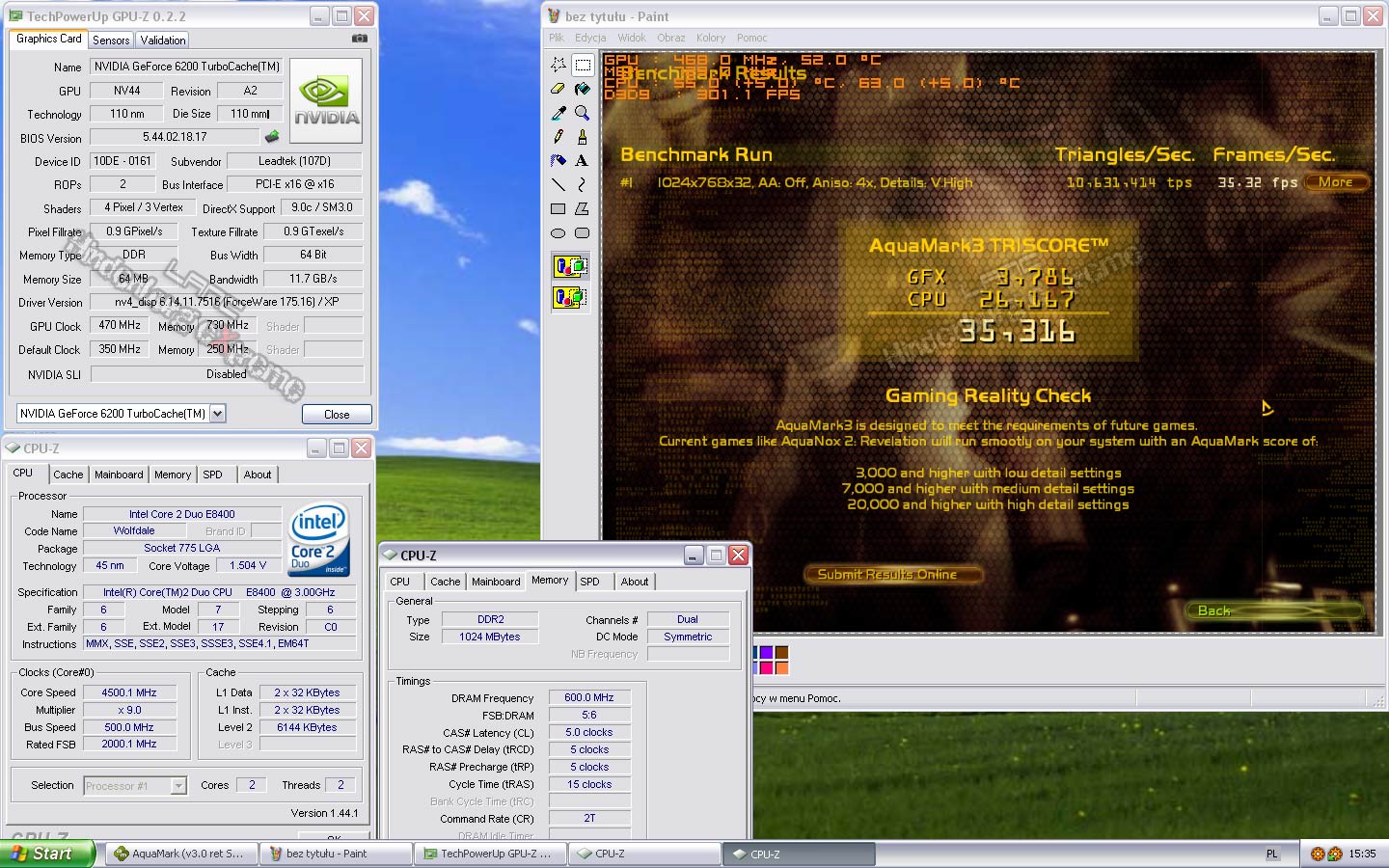
Task: Pick the pink color in Paint palette
Action: click(x=767, y=667)
